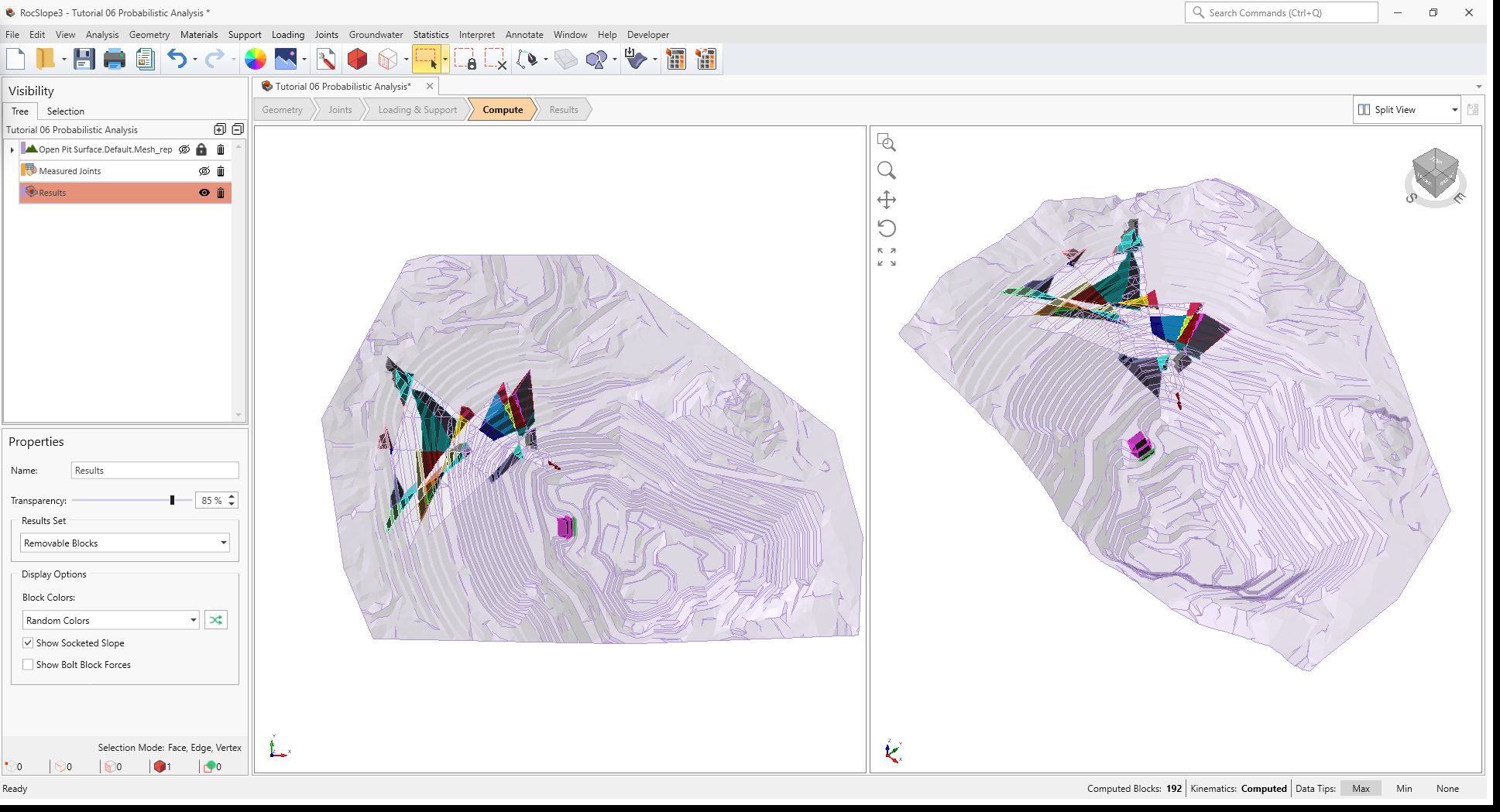
Task: Adjust the Transparency slider handle
Action: tap(172, 500)
